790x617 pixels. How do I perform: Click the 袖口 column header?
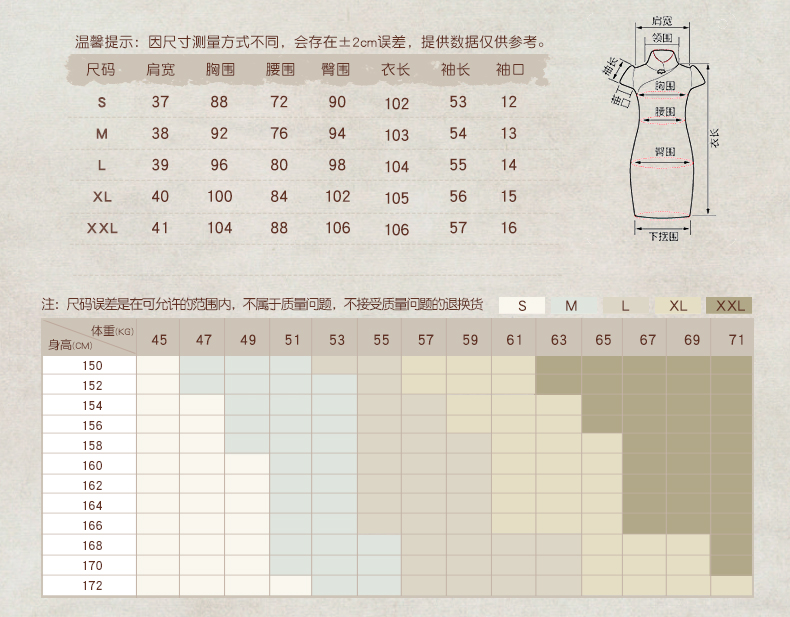pyautogui.click(x=509, y=70)
